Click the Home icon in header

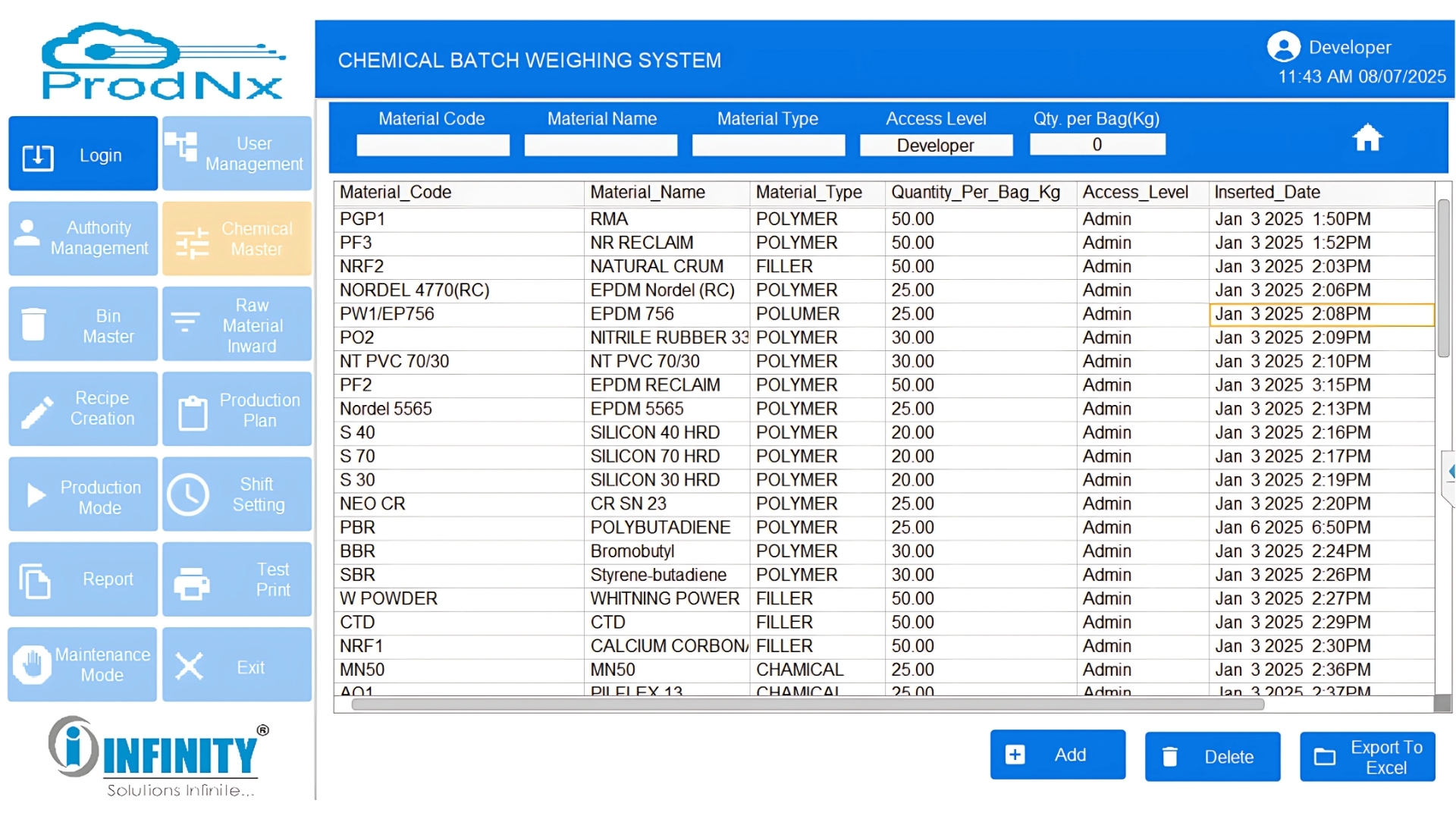point(1367,138)
